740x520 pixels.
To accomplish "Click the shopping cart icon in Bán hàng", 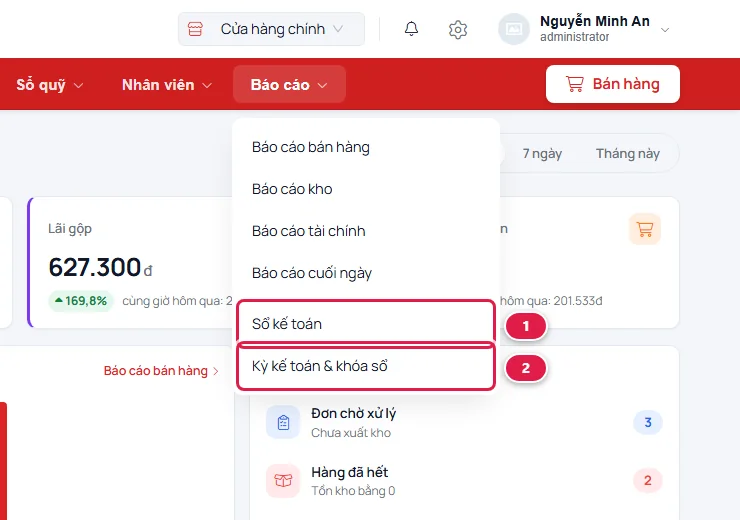I will pos(574,84).
